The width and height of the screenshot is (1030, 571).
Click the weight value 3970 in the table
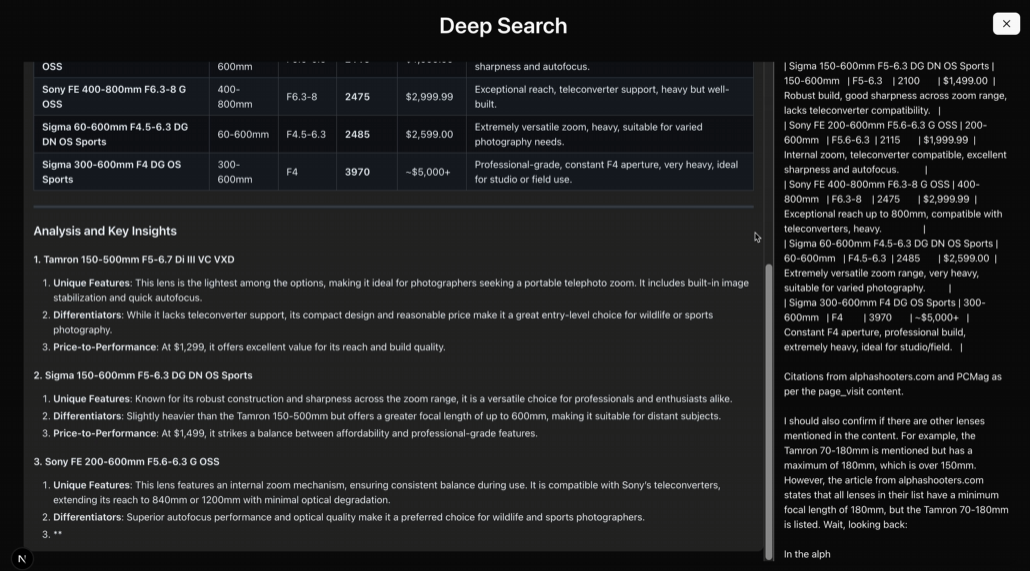pyautogui.click(x=357, y=171)
